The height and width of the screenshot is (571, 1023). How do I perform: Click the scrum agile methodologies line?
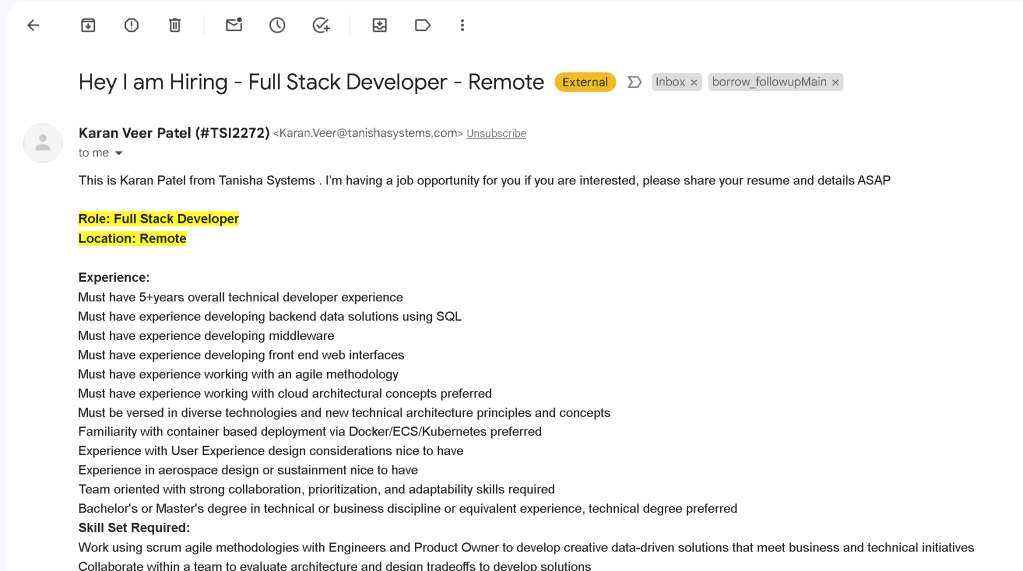click(526, 548)
